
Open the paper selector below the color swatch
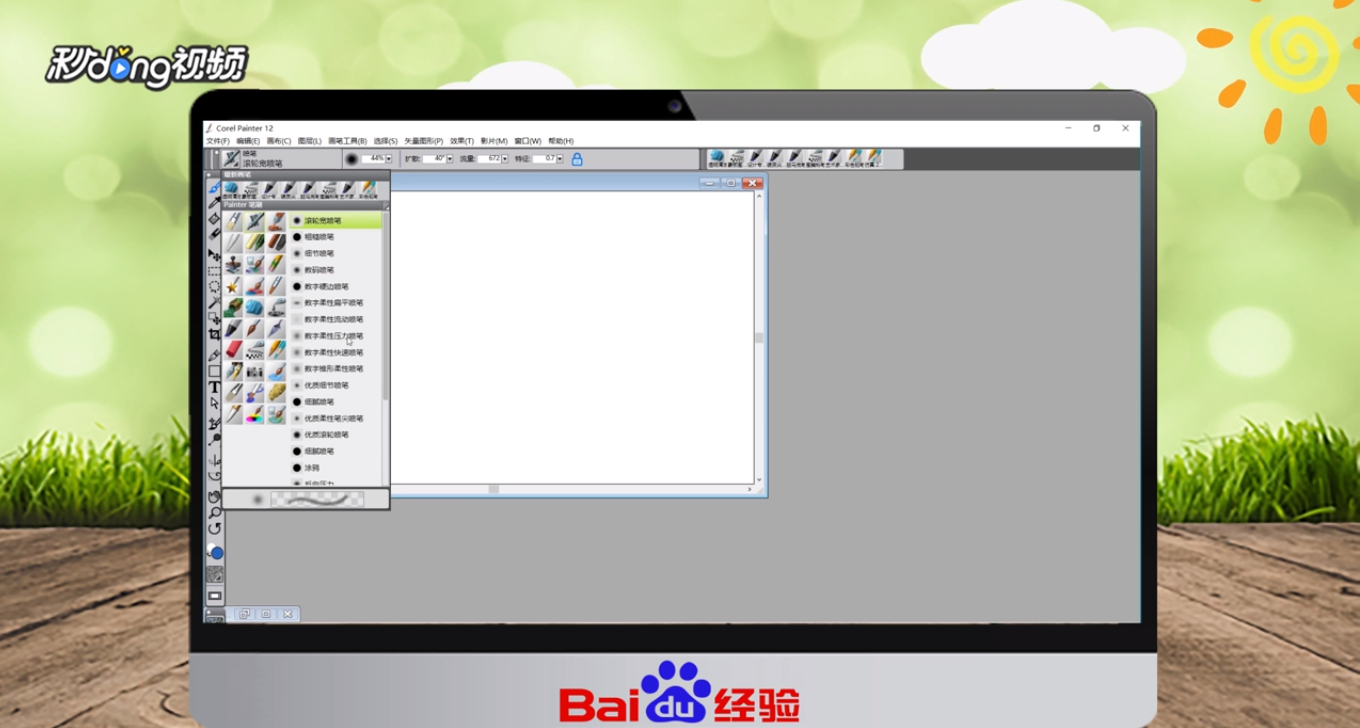click(x=214, y=575)
